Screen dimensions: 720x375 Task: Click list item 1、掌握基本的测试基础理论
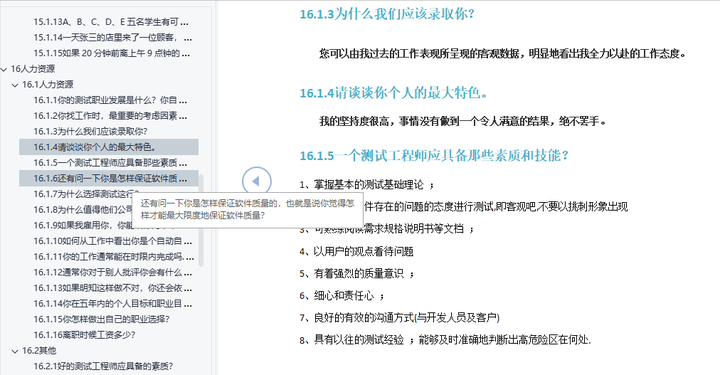[366, 185]
